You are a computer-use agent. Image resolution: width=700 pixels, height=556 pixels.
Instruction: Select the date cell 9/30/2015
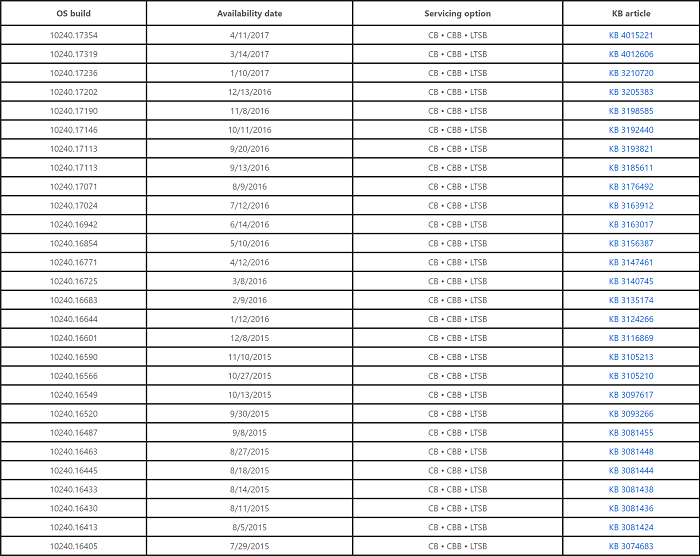coord(250,414)
